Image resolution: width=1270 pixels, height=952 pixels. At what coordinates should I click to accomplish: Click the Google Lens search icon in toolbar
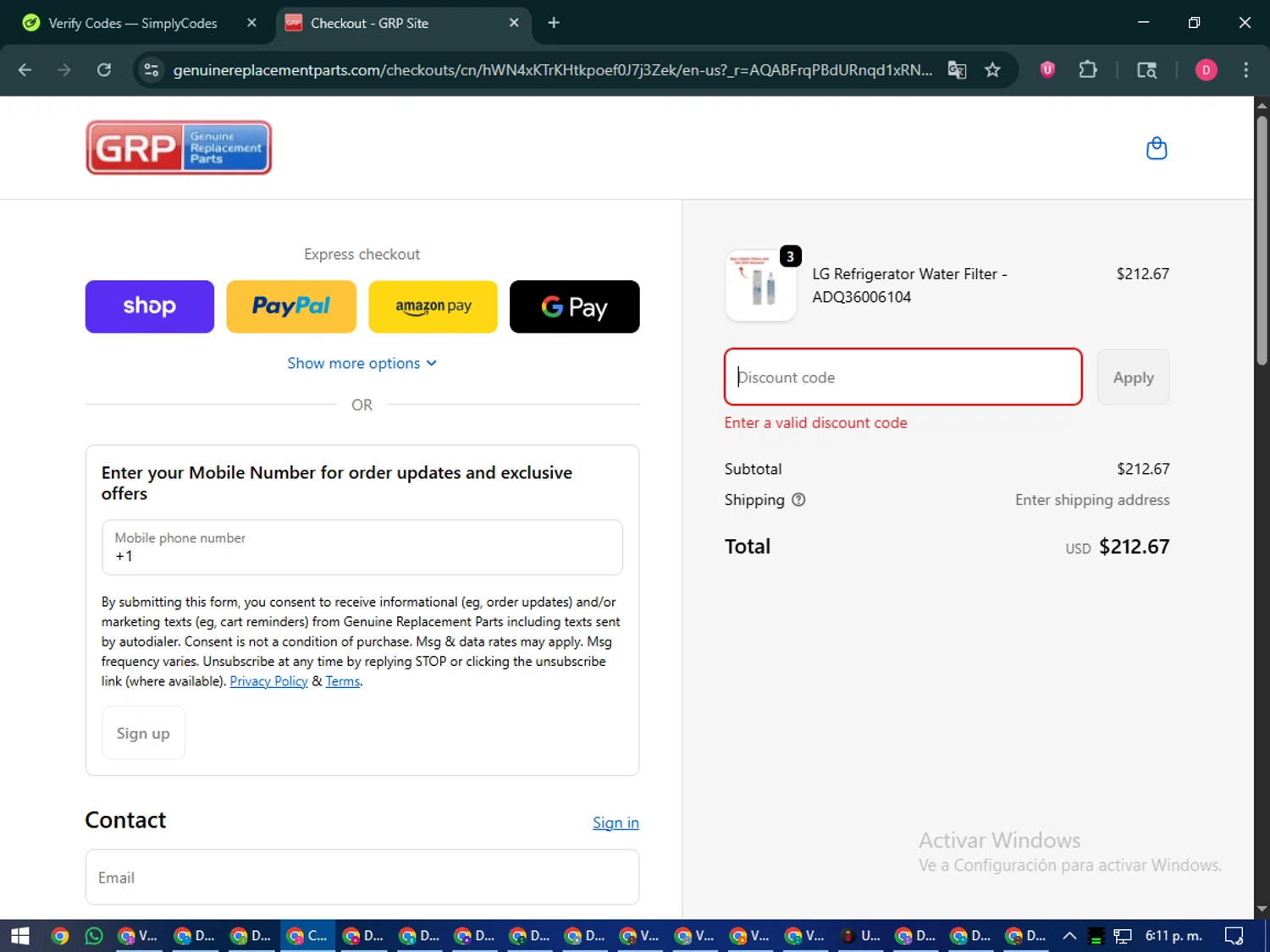[x=1146, y=69]
